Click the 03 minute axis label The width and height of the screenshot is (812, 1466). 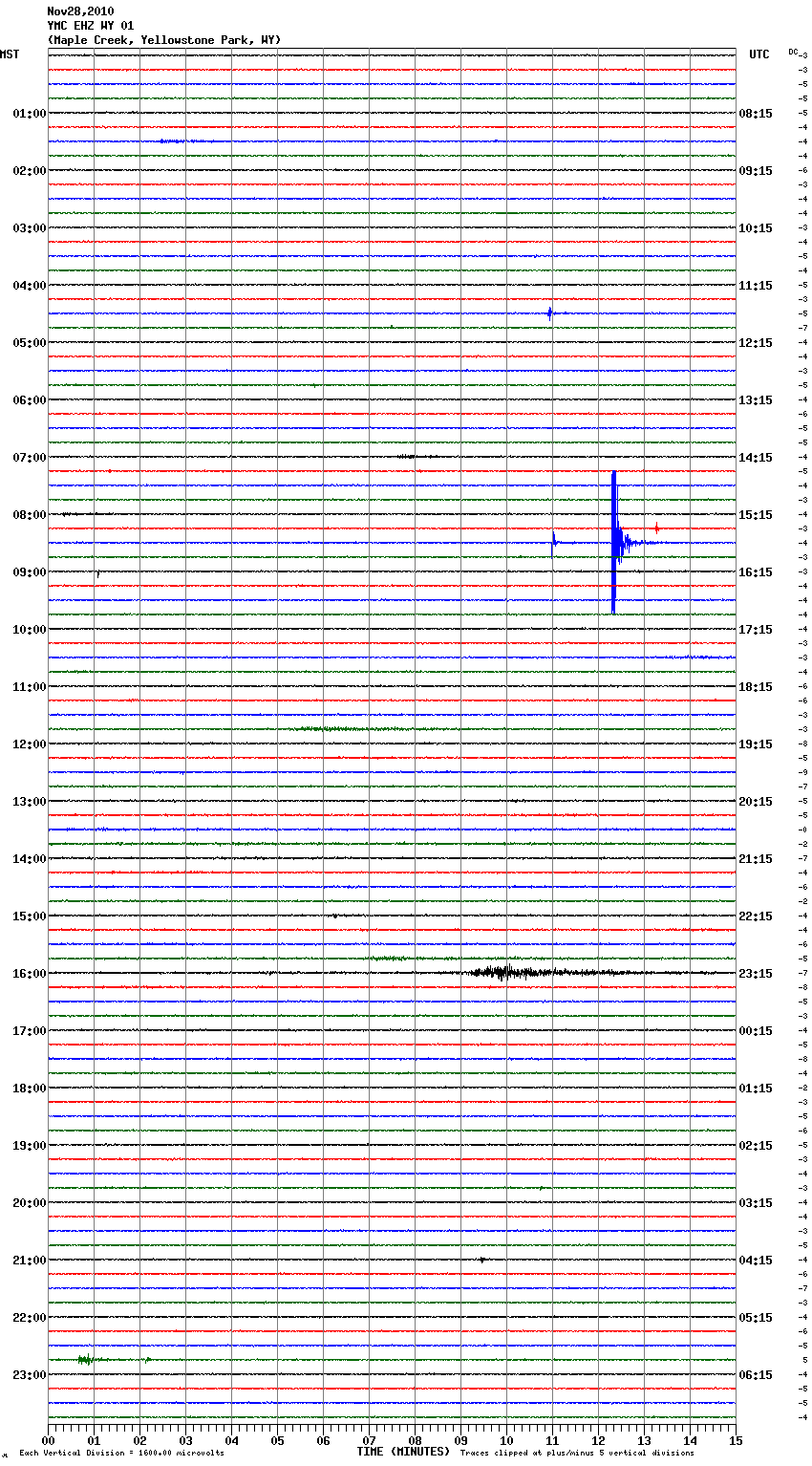point(185,1441)
